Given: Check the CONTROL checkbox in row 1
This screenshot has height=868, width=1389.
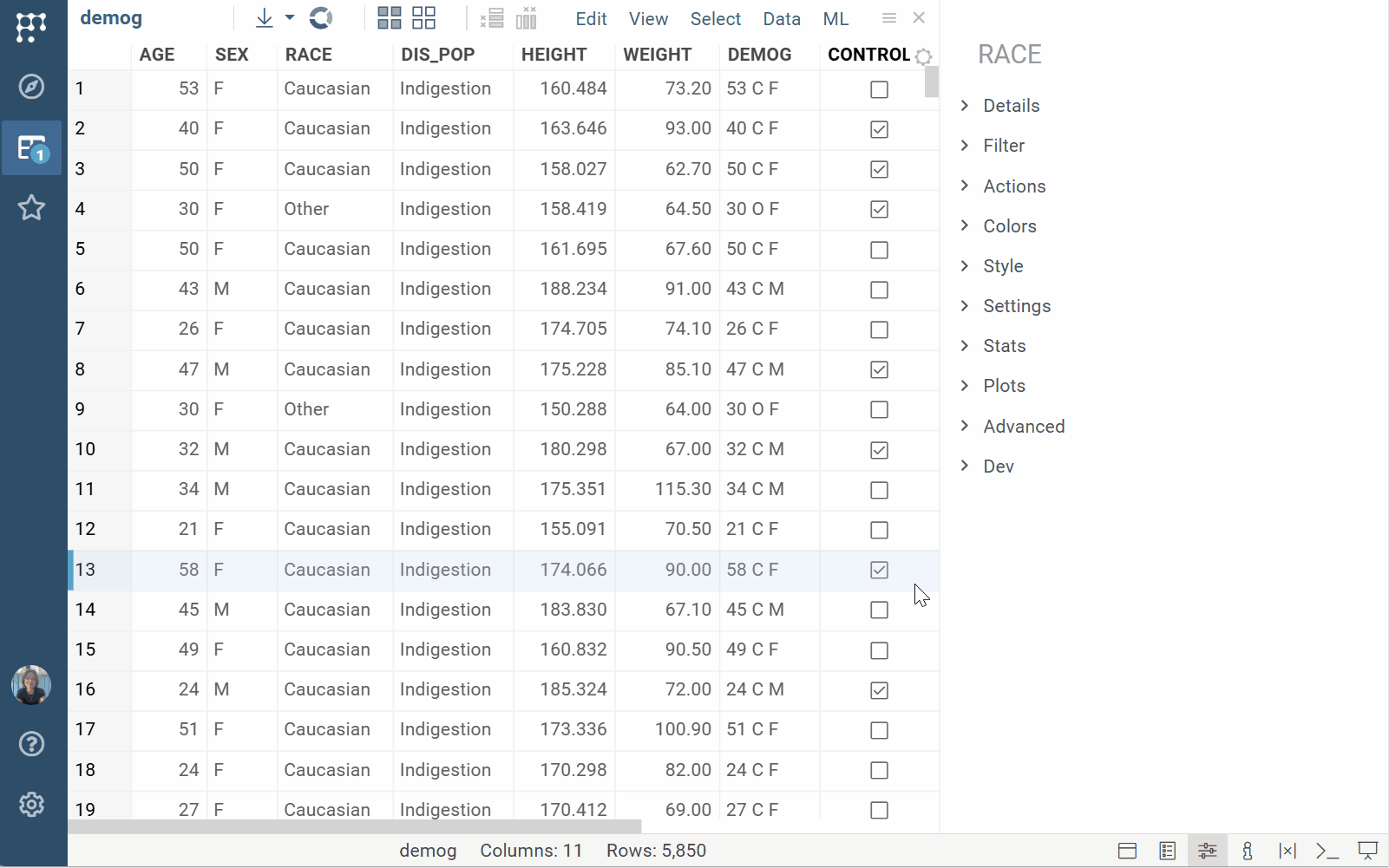Looking at the screenshot, I should [879, 89].
